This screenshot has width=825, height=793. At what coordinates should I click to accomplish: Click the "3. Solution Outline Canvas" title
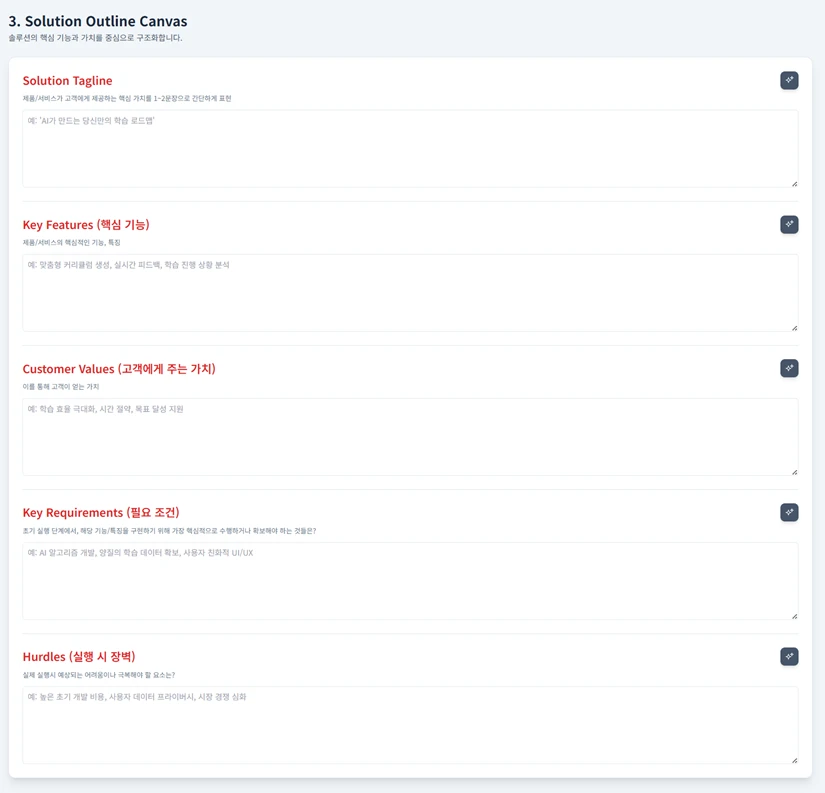(x=98, y=21)
